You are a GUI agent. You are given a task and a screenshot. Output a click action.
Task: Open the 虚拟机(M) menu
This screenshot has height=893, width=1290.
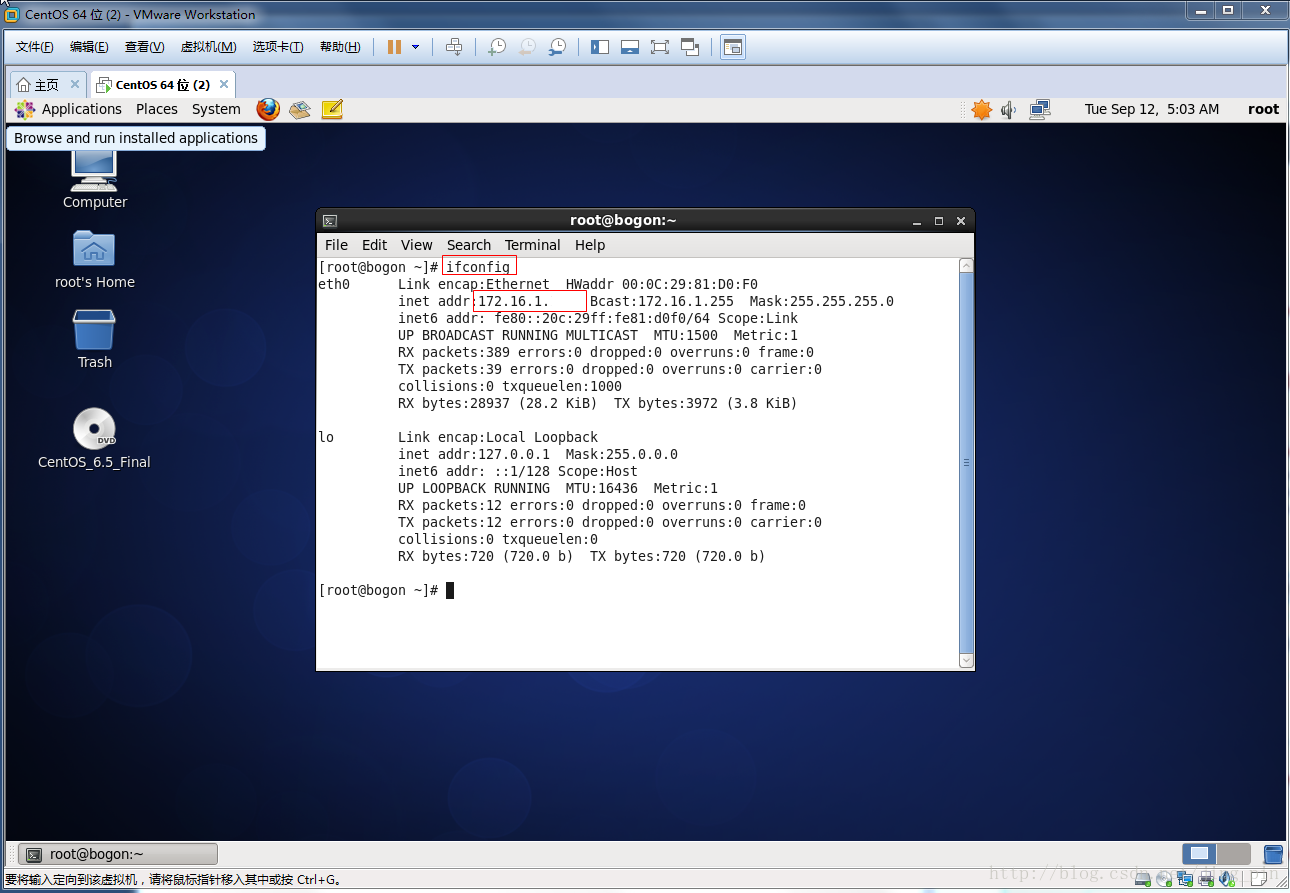pos(208,47)
